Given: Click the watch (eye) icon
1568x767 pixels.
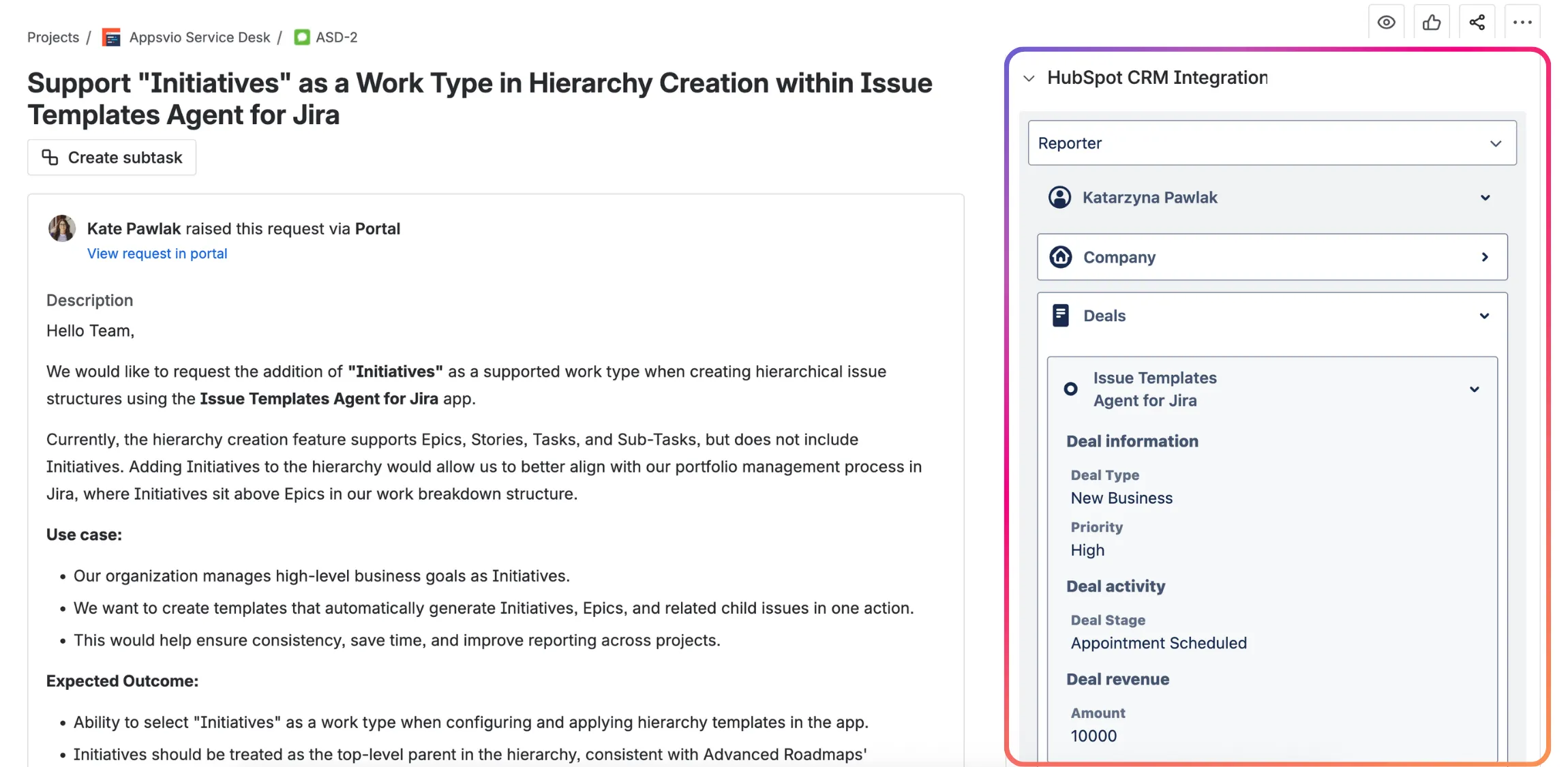Looking at the screenshot, I should [1387, 22].
